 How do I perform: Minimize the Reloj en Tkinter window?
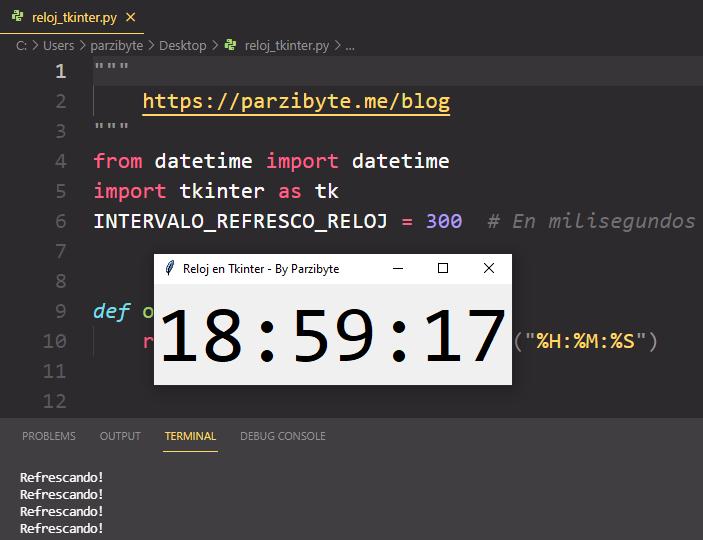(398, 269)
